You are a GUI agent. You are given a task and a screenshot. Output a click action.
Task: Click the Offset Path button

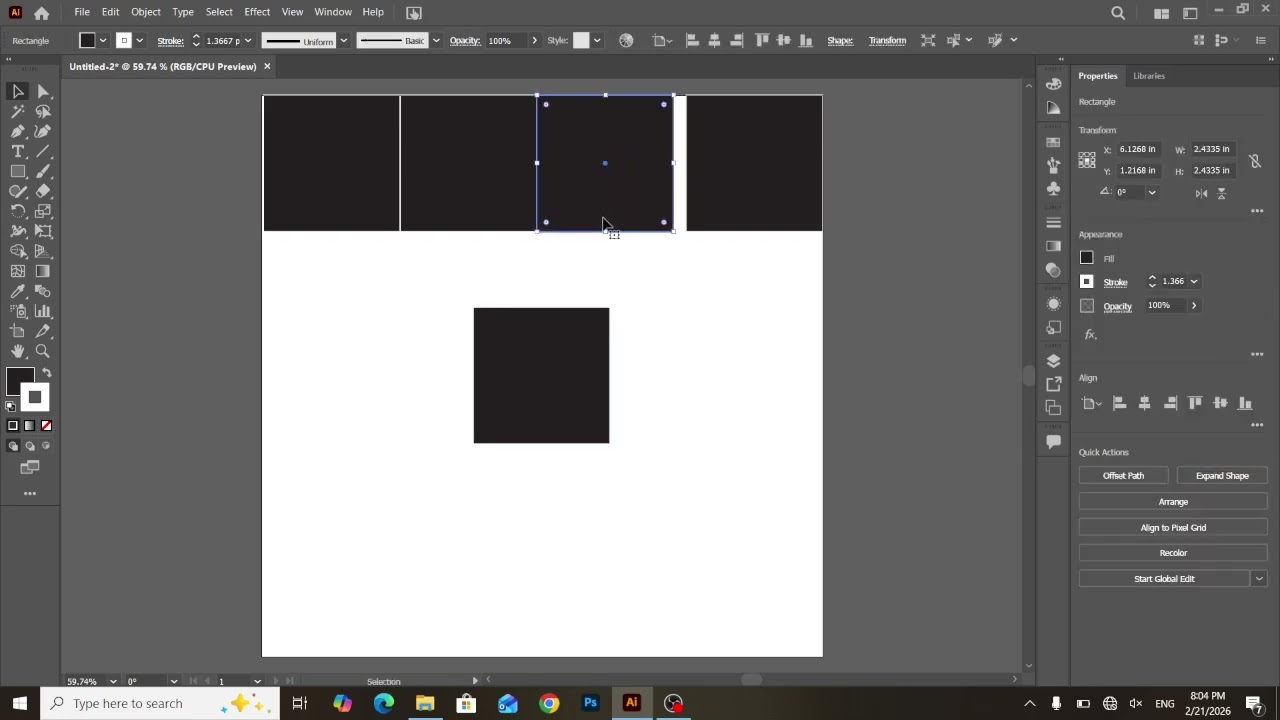(1123, 476)
